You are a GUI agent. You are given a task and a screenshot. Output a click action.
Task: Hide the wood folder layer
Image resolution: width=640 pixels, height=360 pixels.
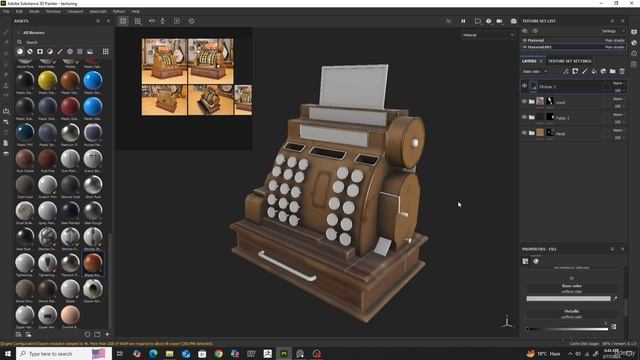click(x=524, y=101)
